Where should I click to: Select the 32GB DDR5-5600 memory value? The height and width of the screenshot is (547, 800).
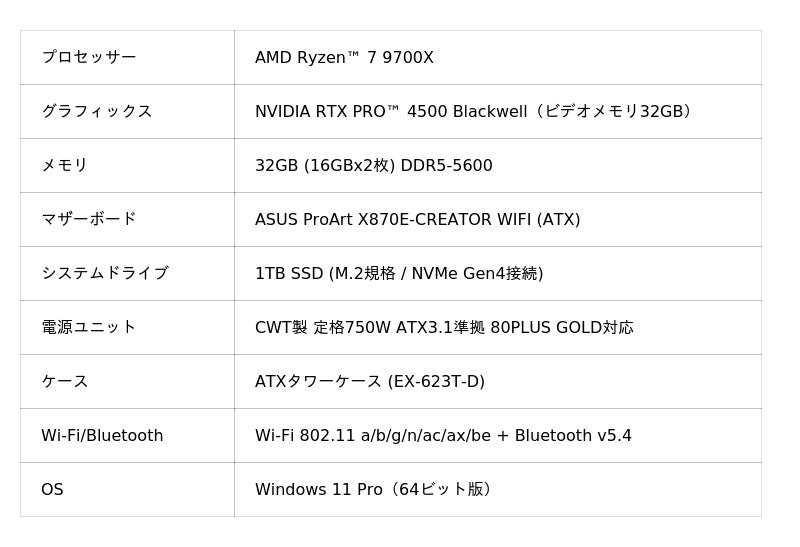pos(373,166)
